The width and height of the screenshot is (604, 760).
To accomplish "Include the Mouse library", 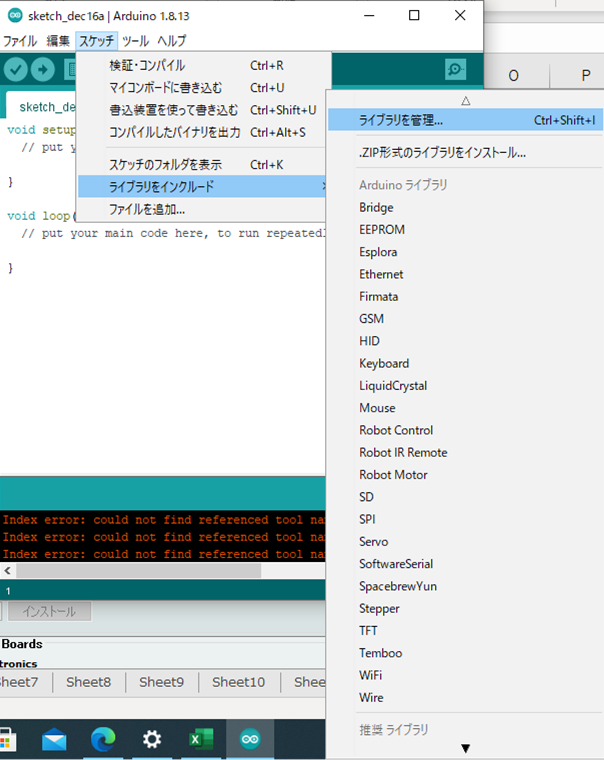I will [x=465, y=408].
